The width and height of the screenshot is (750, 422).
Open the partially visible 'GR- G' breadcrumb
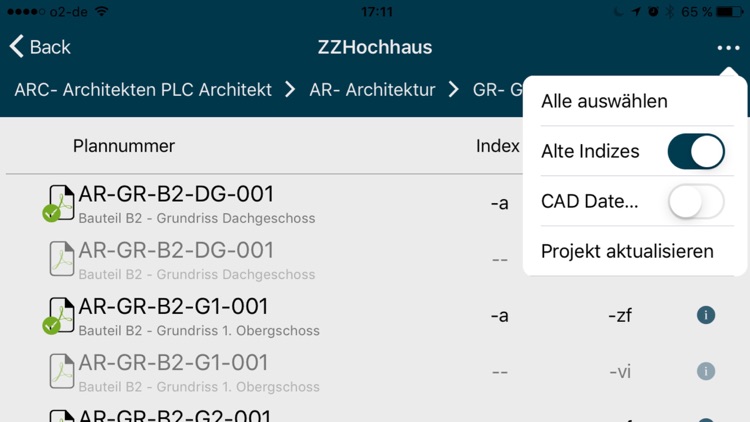pos(497,89)
